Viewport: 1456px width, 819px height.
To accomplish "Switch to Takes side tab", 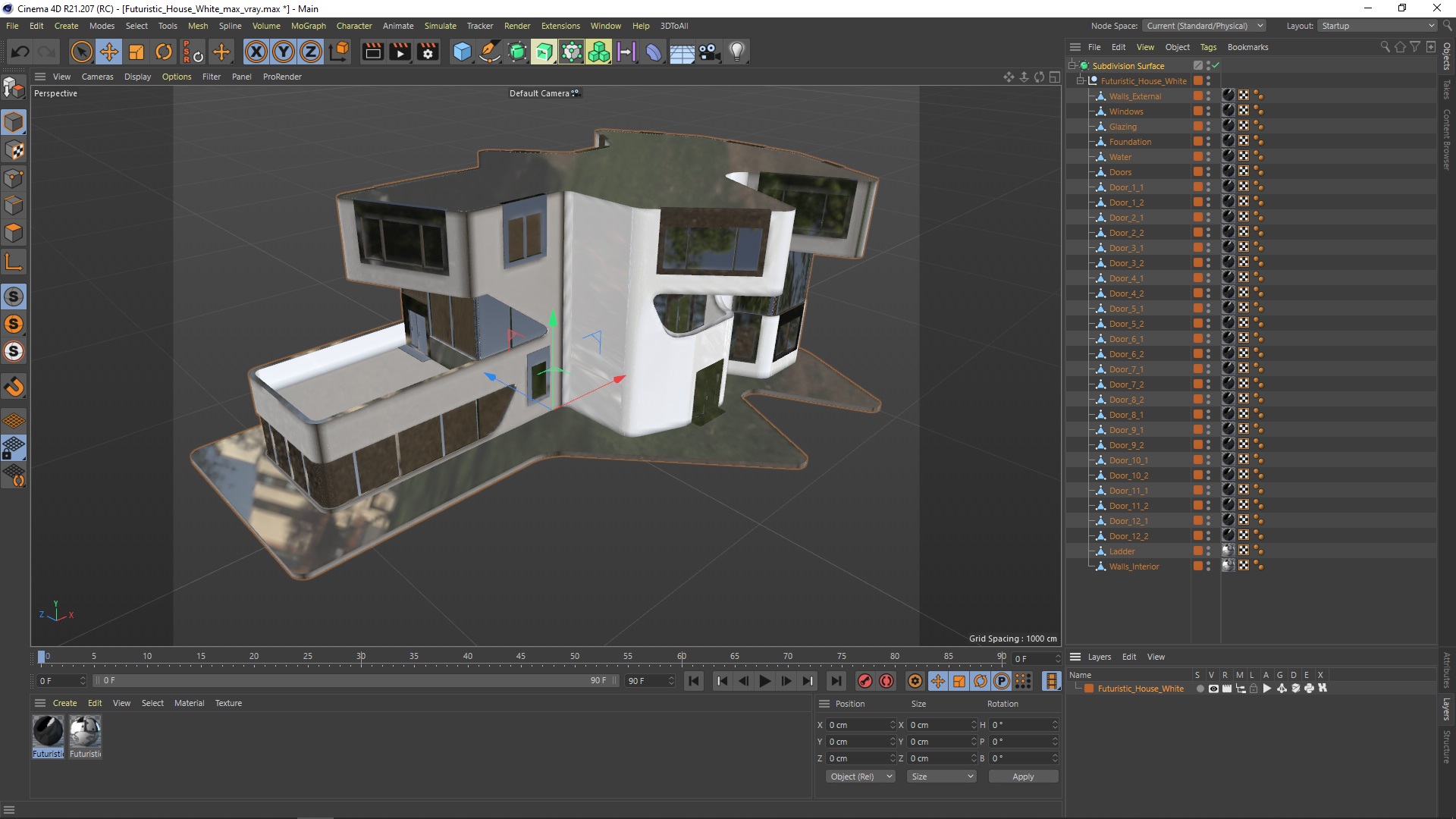I will click(x=1447, y=89).
